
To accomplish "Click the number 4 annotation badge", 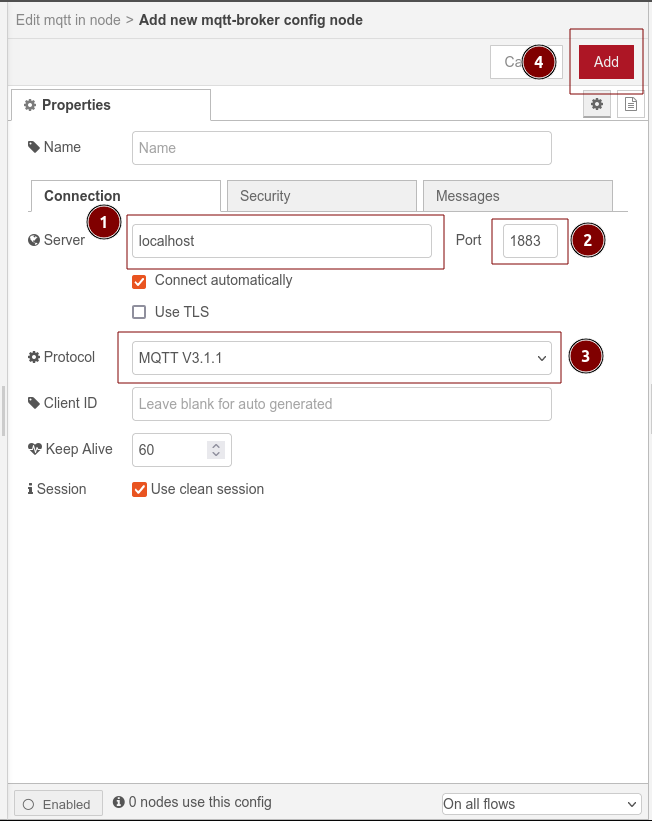I will coord(539,62).
